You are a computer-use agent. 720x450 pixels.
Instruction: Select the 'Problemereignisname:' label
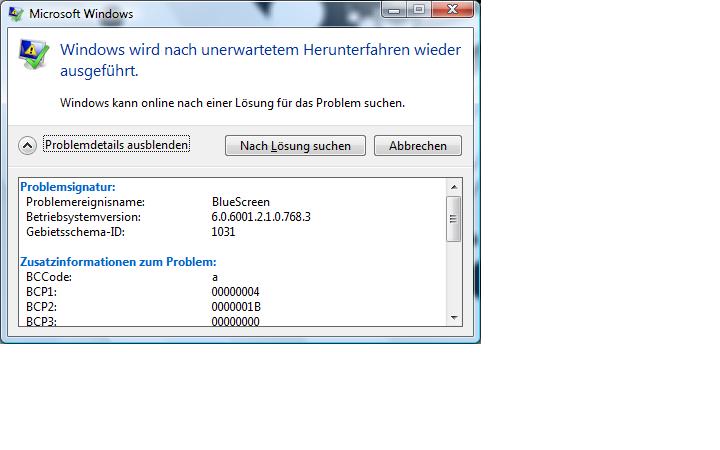coord(85,202)
